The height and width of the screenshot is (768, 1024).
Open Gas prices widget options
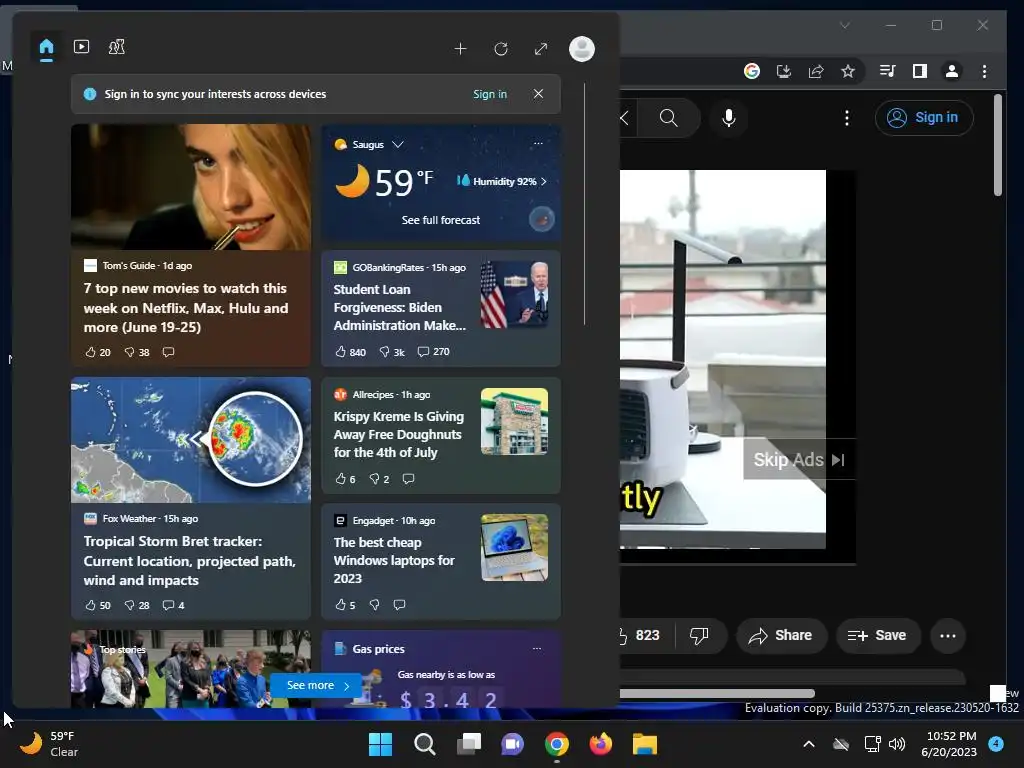coord(537,648)
